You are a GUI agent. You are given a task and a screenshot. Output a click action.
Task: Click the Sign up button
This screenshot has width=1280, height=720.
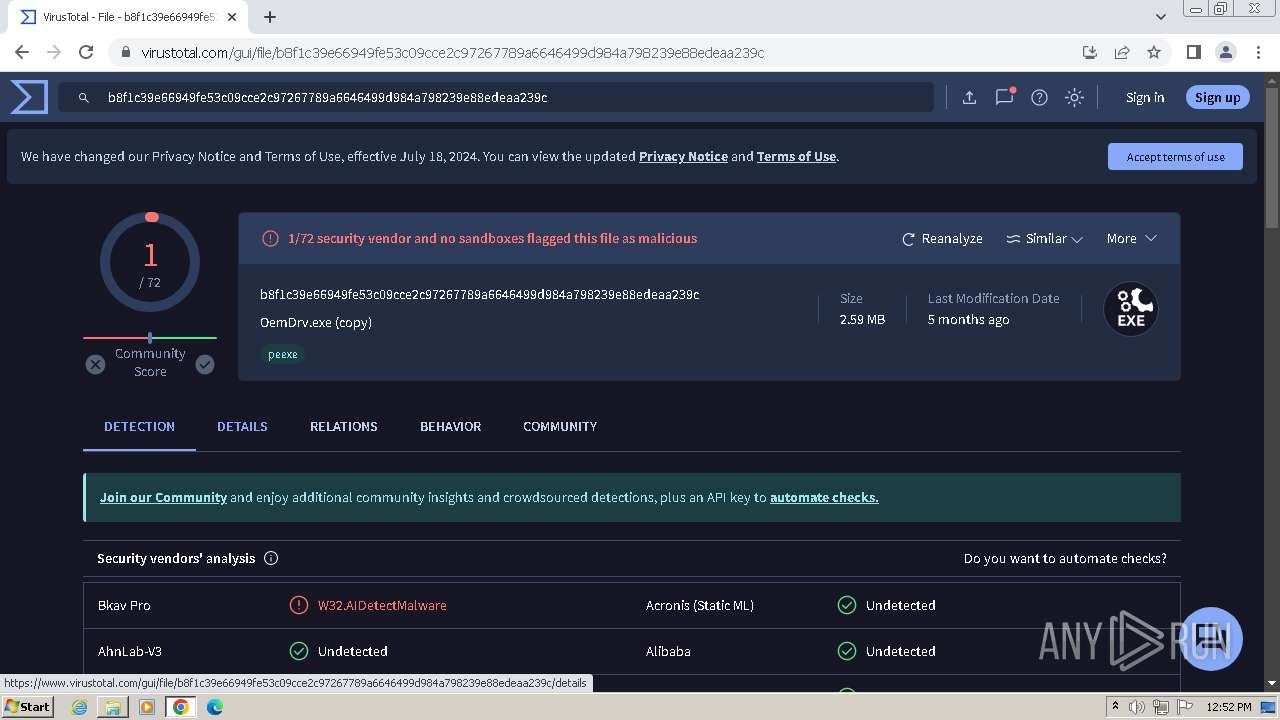[1217, 97]
